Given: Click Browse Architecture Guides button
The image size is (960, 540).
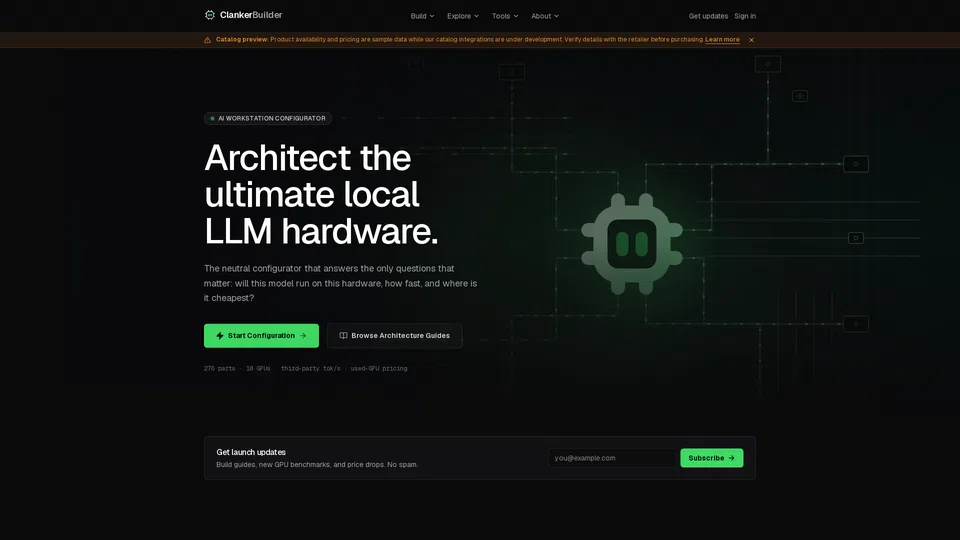Looking at the screenshot, I should (x=394, y=336).
